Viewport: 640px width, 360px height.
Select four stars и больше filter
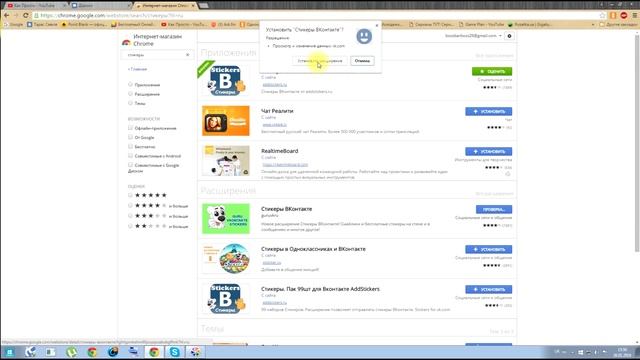pos(130,205)
